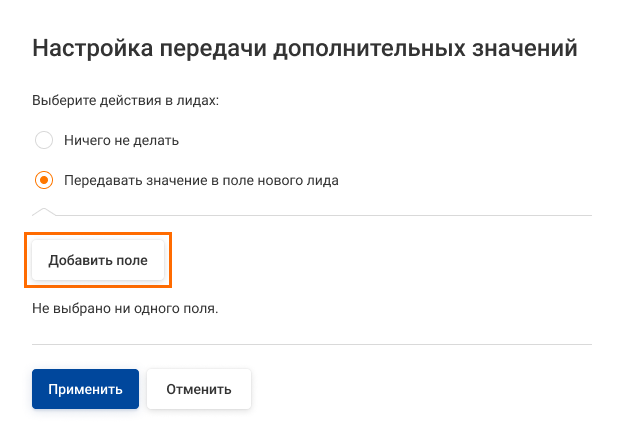Click the "Выберите действия в лидах:" prompt text
The height and width of the screenshot is (441, 624).
point(126,101)
